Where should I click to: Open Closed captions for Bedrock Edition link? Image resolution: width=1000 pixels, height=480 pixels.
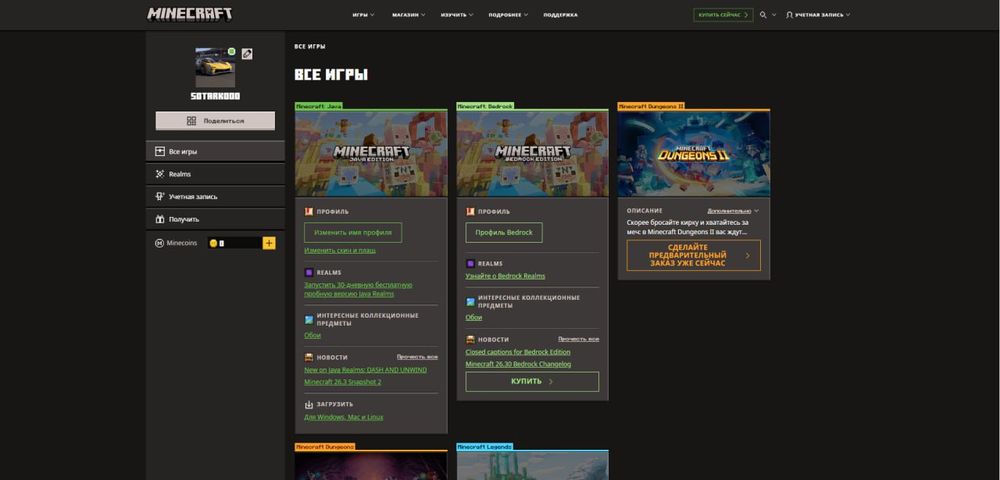click(518, 352)
